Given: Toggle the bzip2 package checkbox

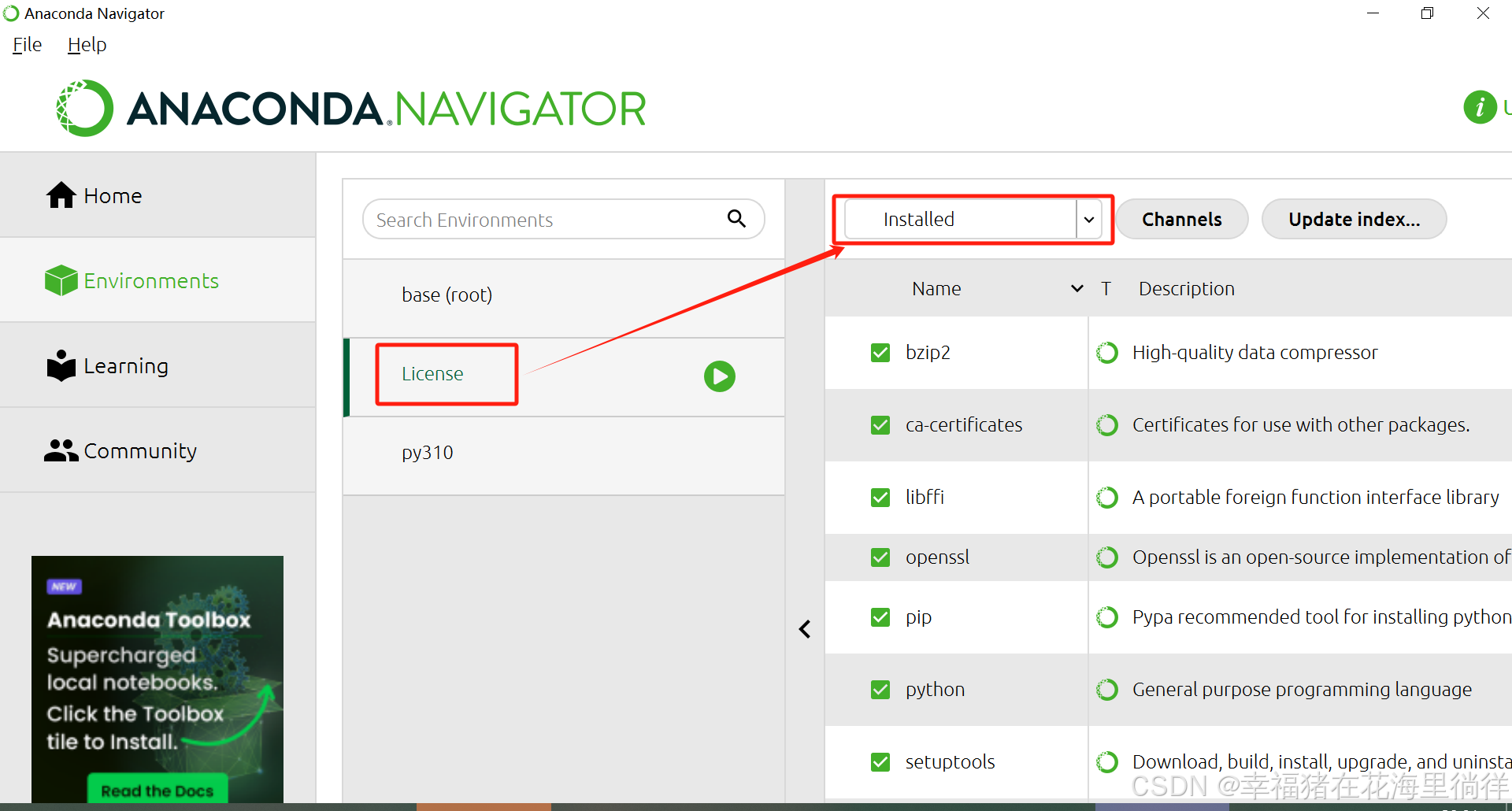Looking at the screenshot, I should [880, 353].
